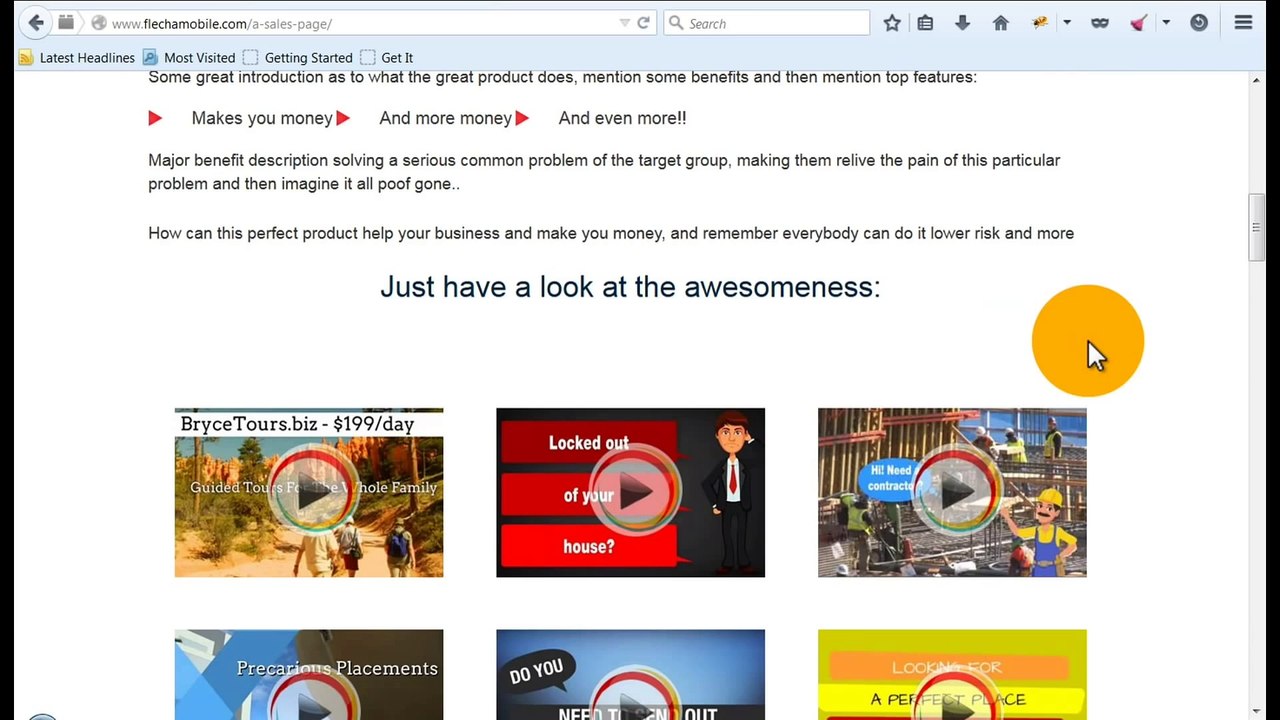Bookmark this page with the star icon
Viewport: 1280px width, 720px height.
[x=892, y=23]
